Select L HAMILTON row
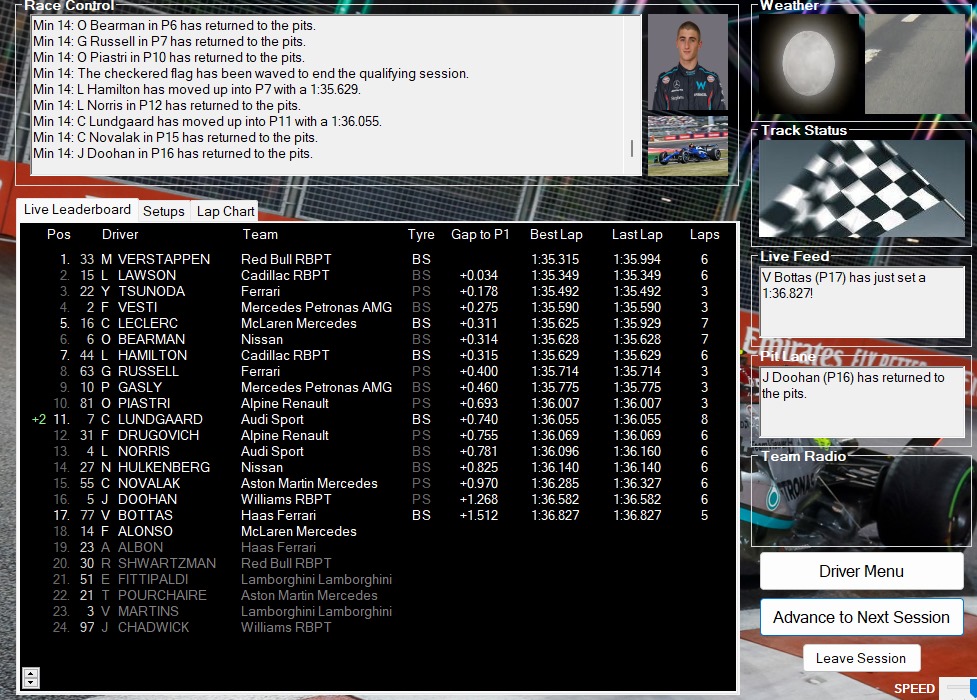The width and height of the screenshot is (977, 700). click(378, 355)
